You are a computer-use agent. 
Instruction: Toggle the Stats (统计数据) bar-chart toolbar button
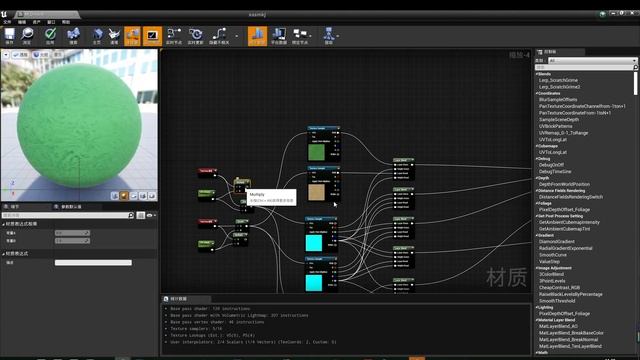(257, 36)
